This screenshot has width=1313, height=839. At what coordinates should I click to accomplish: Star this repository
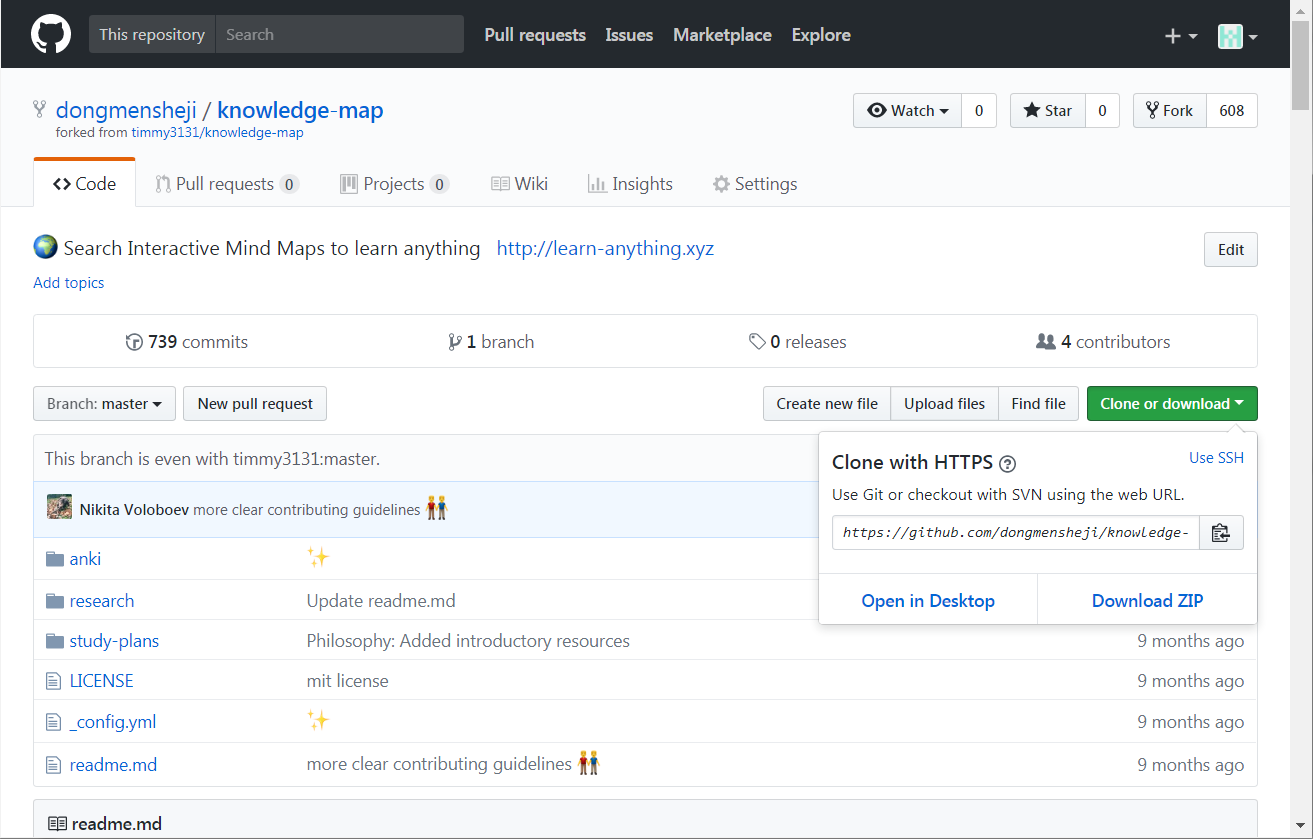coord(1048,111)
